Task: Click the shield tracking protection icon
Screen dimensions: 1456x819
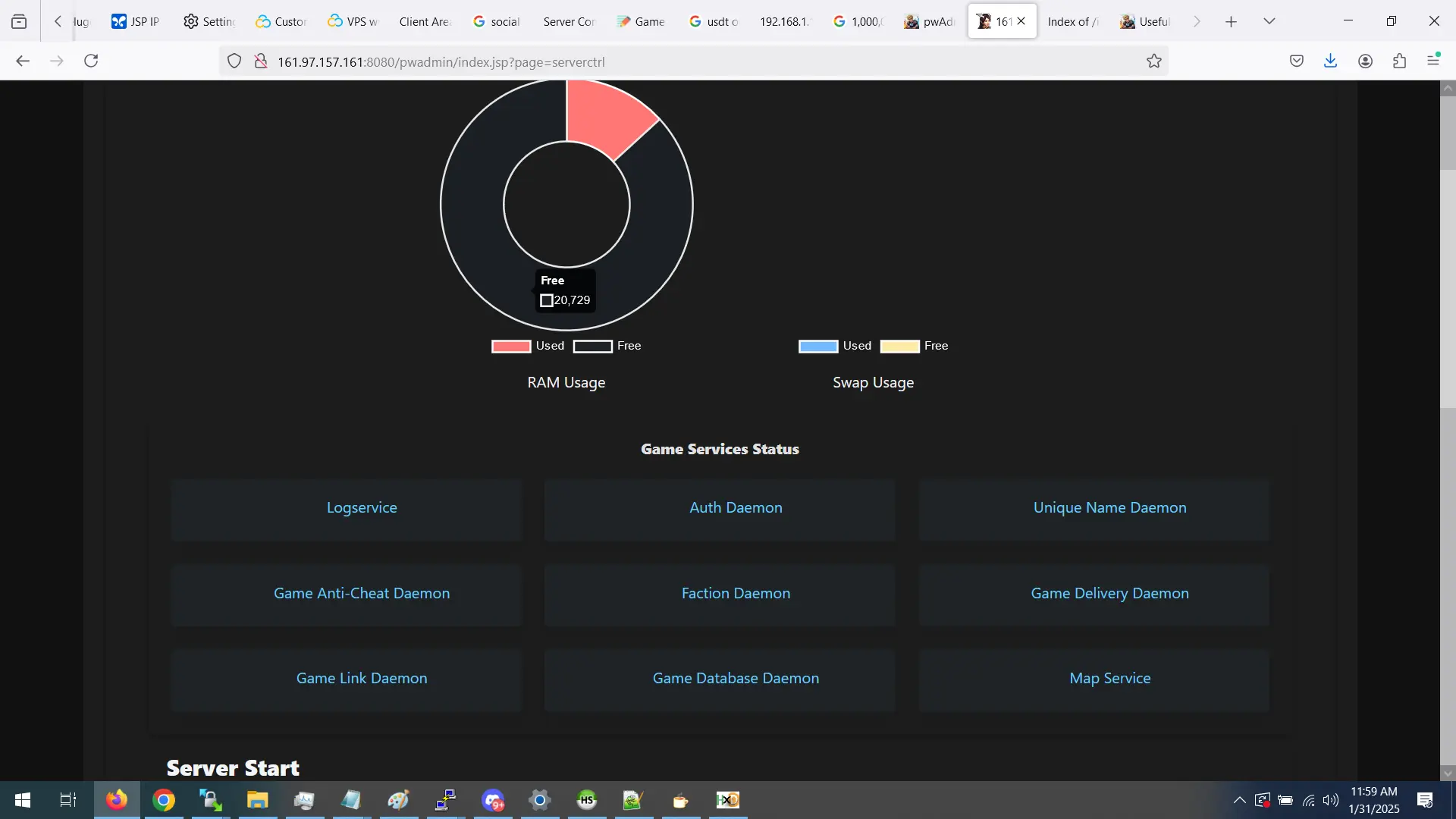Action: tap(234, 61)
